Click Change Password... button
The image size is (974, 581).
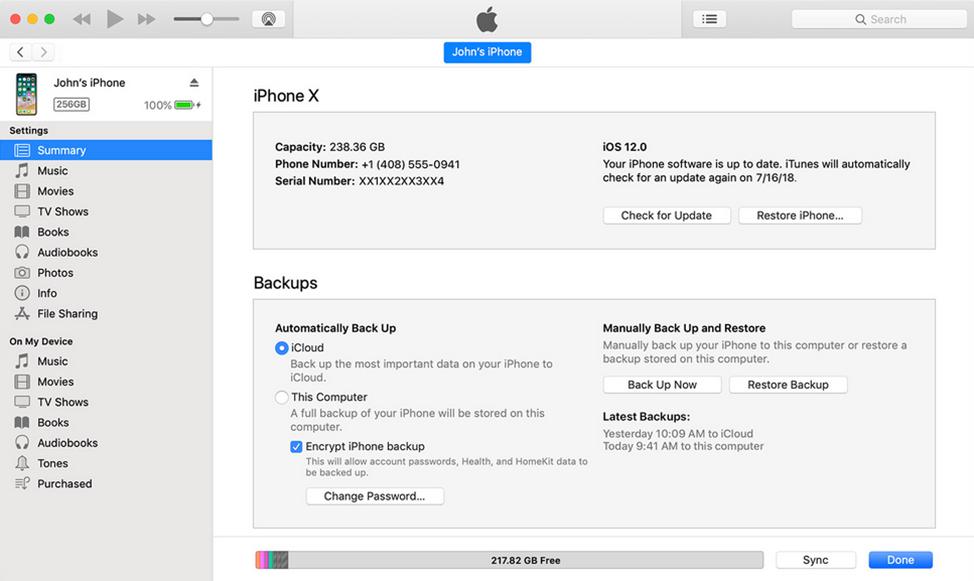tap(375, 496)
